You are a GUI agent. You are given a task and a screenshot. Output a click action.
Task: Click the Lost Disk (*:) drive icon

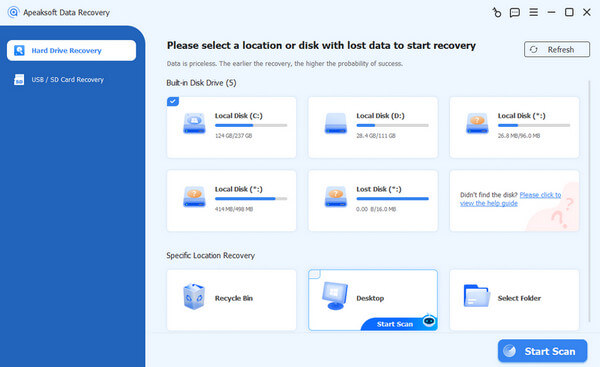[x=336, y=197]
